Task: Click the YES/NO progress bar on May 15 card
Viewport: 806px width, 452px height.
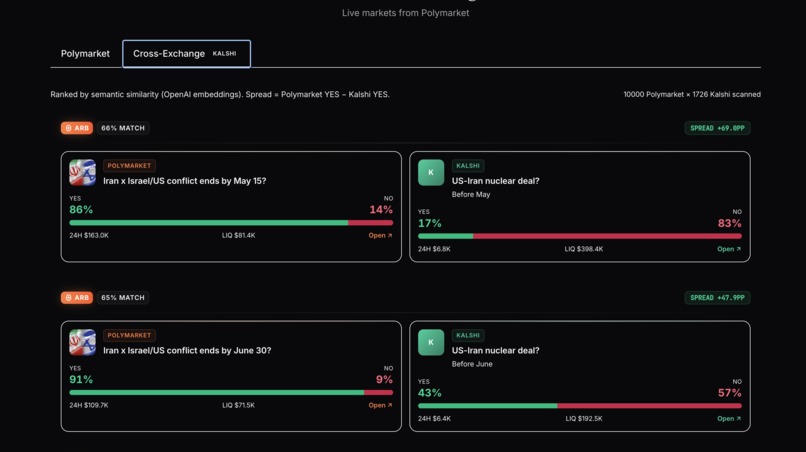Action: pos(231,223)
